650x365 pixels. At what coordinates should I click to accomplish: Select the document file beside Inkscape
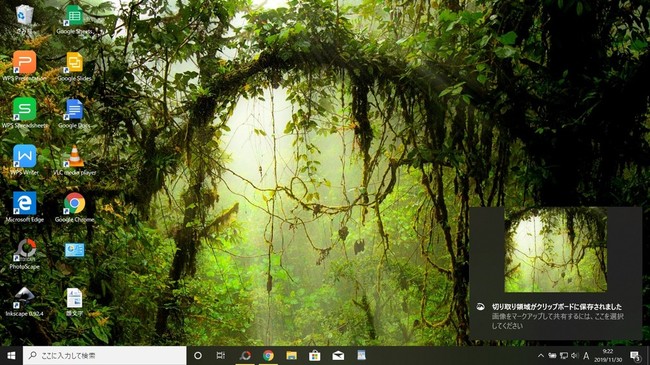point(75,302)
